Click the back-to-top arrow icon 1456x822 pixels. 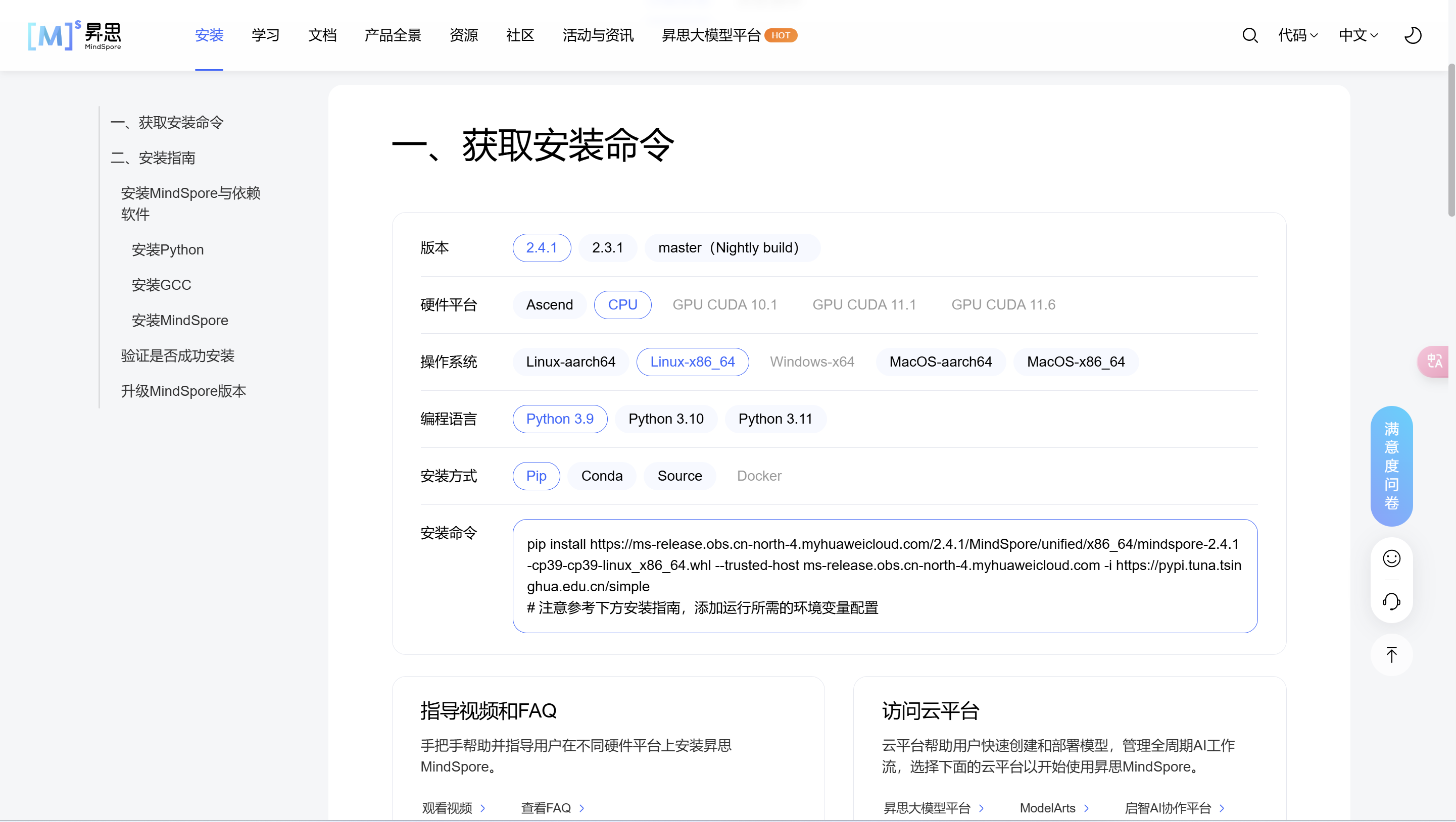(1391, 655)
